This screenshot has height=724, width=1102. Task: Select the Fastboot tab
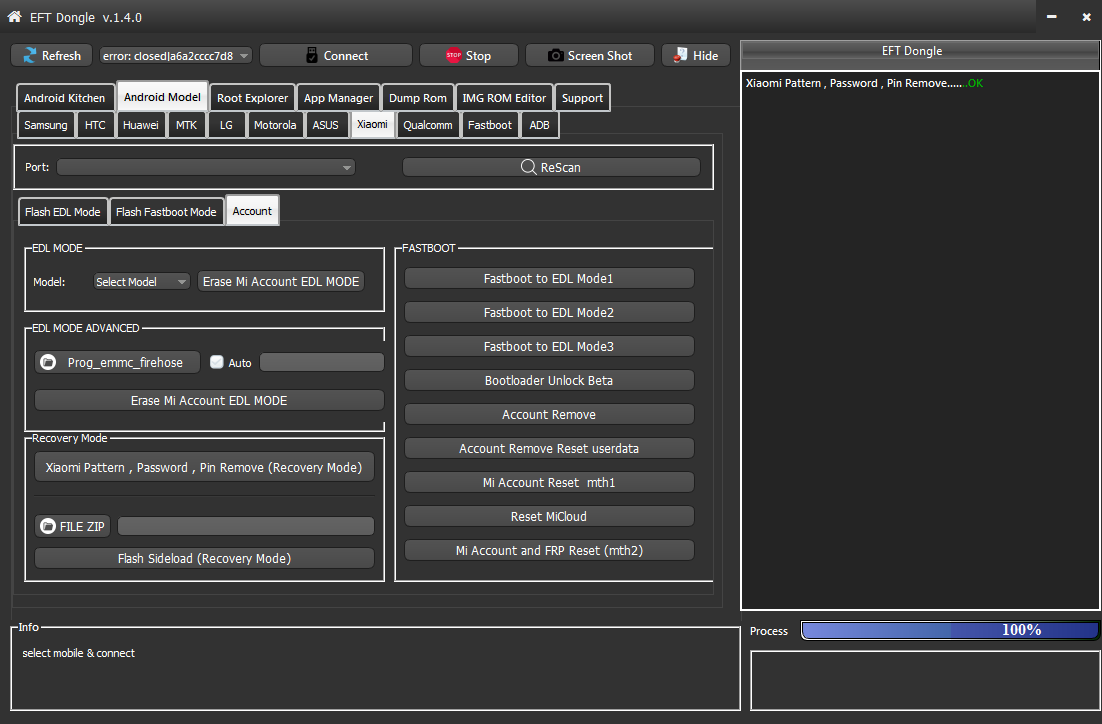tap(490, 125)
